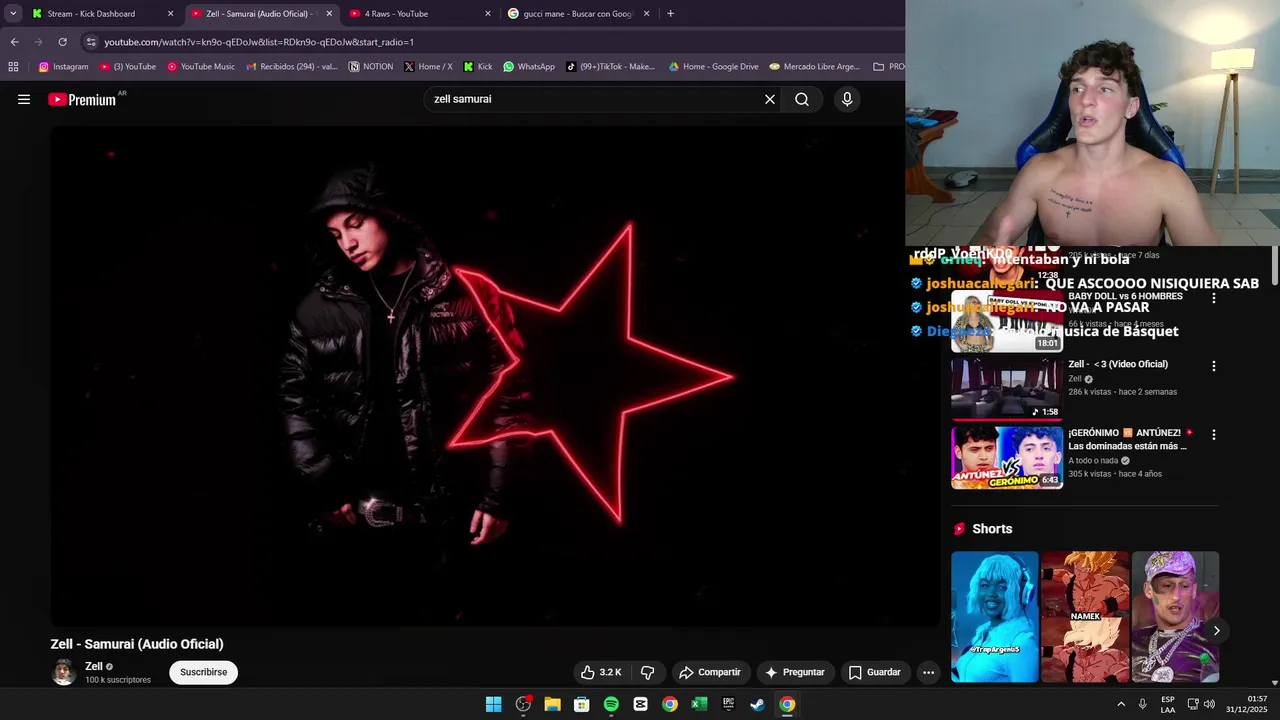Open Zell channel avatar

(x=63, y=672)
